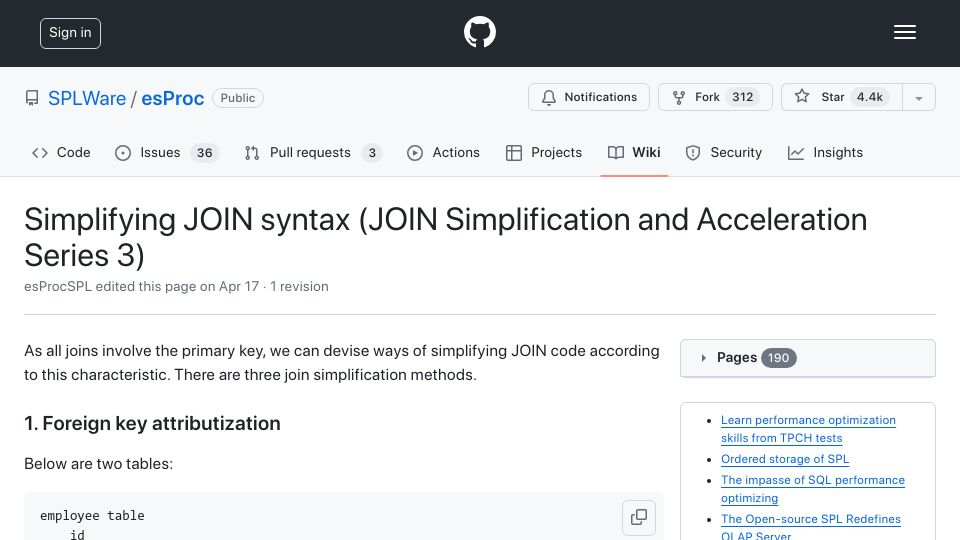Screen dimensions: 960x540
Task: Open 'The Open-source SPL Redefines OLAP Server'
Action: [811, 527]
